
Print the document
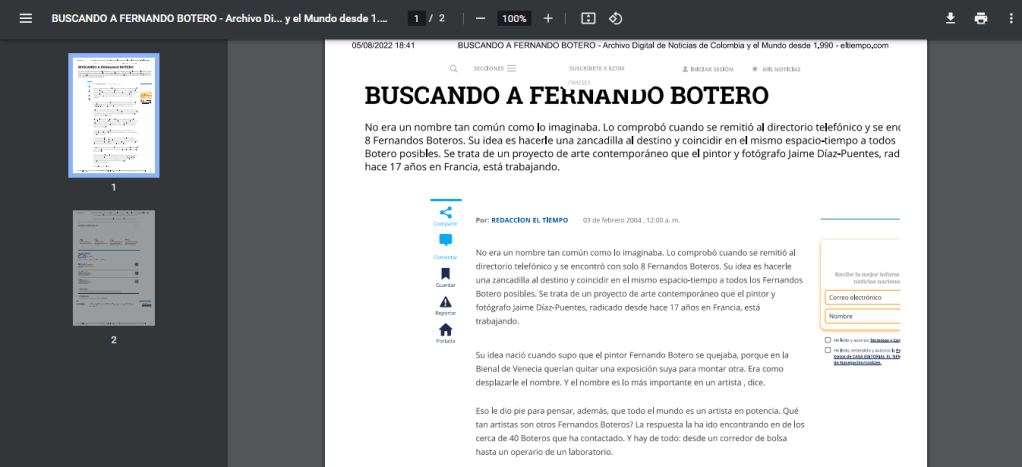(981, 19)
